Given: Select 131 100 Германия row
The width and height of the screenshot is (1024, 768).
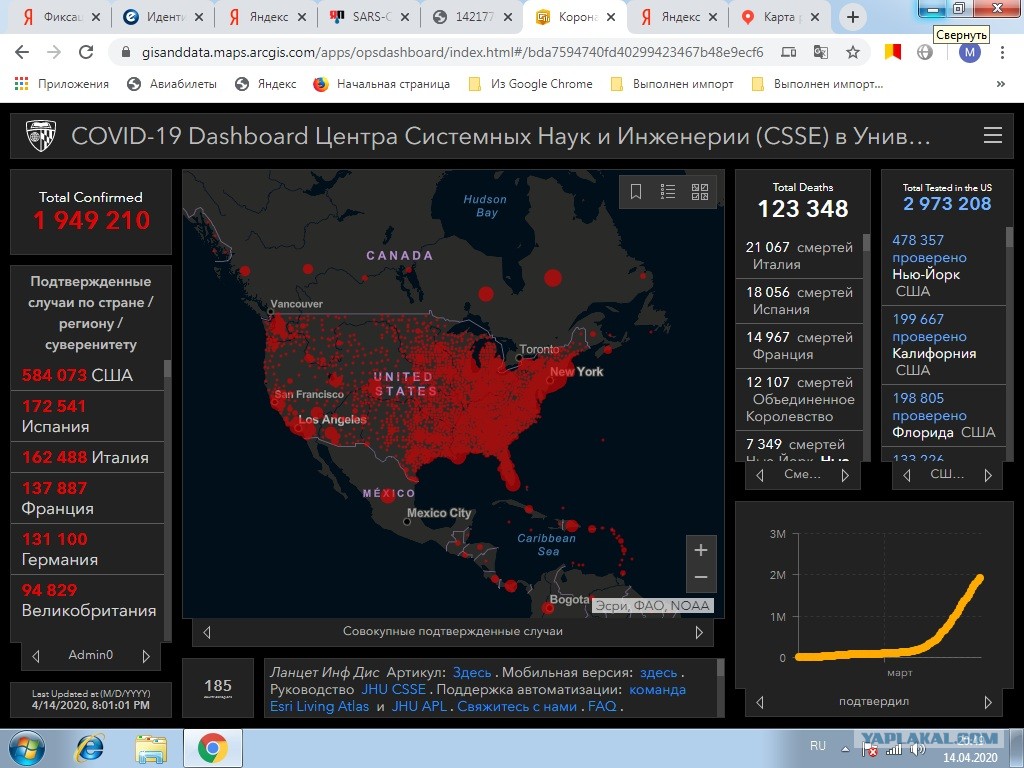Looking at the screenshot, I should (x=87, y=549).
